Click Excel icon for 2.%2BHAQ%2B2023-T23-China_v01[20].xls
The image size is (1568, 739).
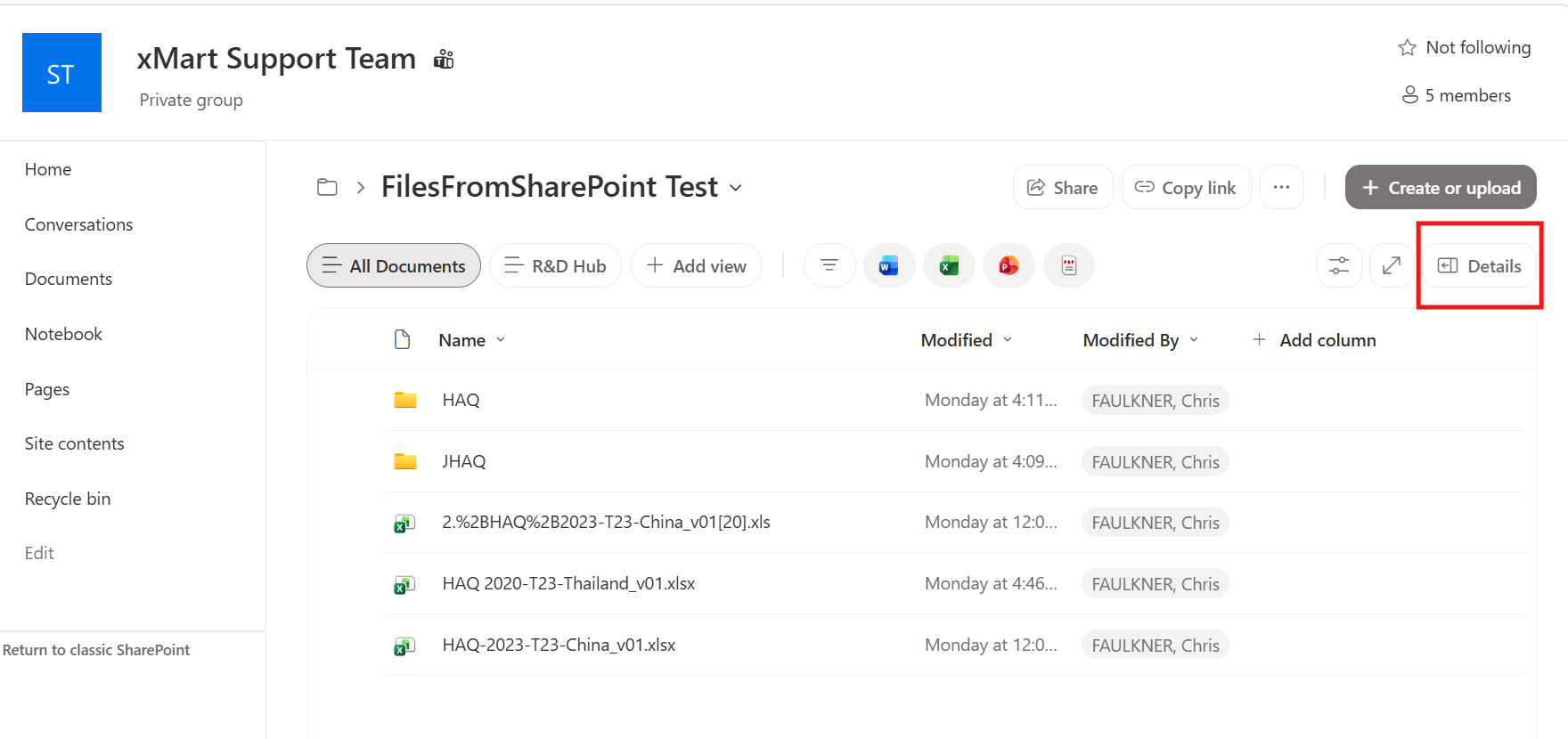[x=404, y=524]
